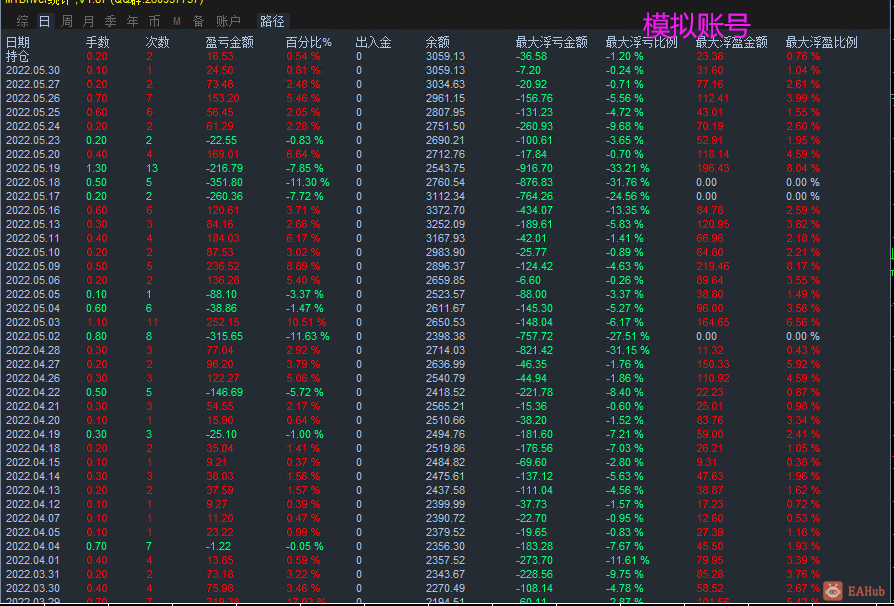Click trade count 13
Image resolution: width=894 pixels, height=606 pixels.
152,168
